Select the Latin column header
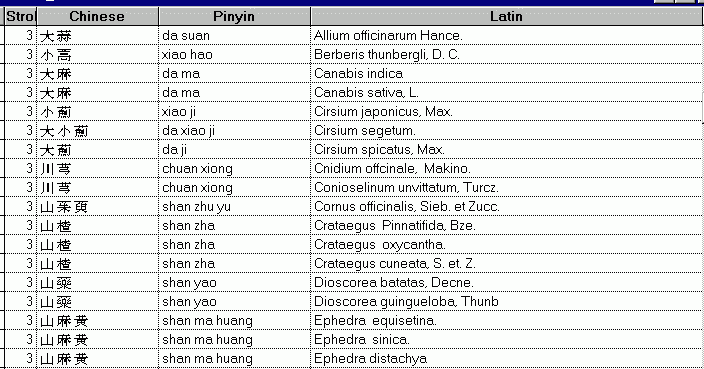 (x=506, y=16)
